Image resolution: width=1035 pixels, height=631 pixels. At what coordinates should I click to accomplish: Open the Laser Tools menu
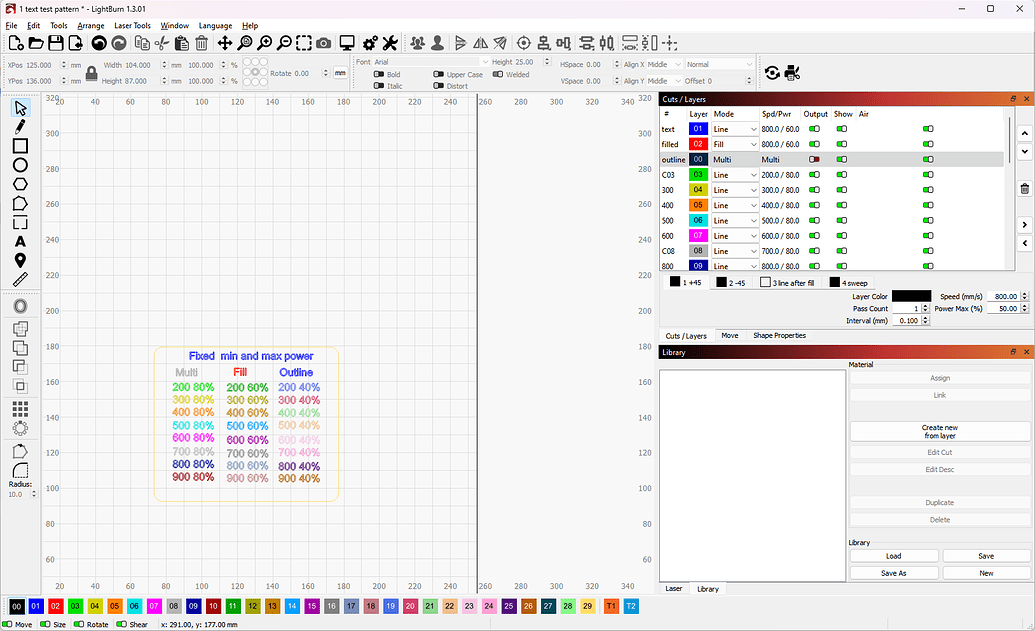pyautogui.click(x=132, y=26)
